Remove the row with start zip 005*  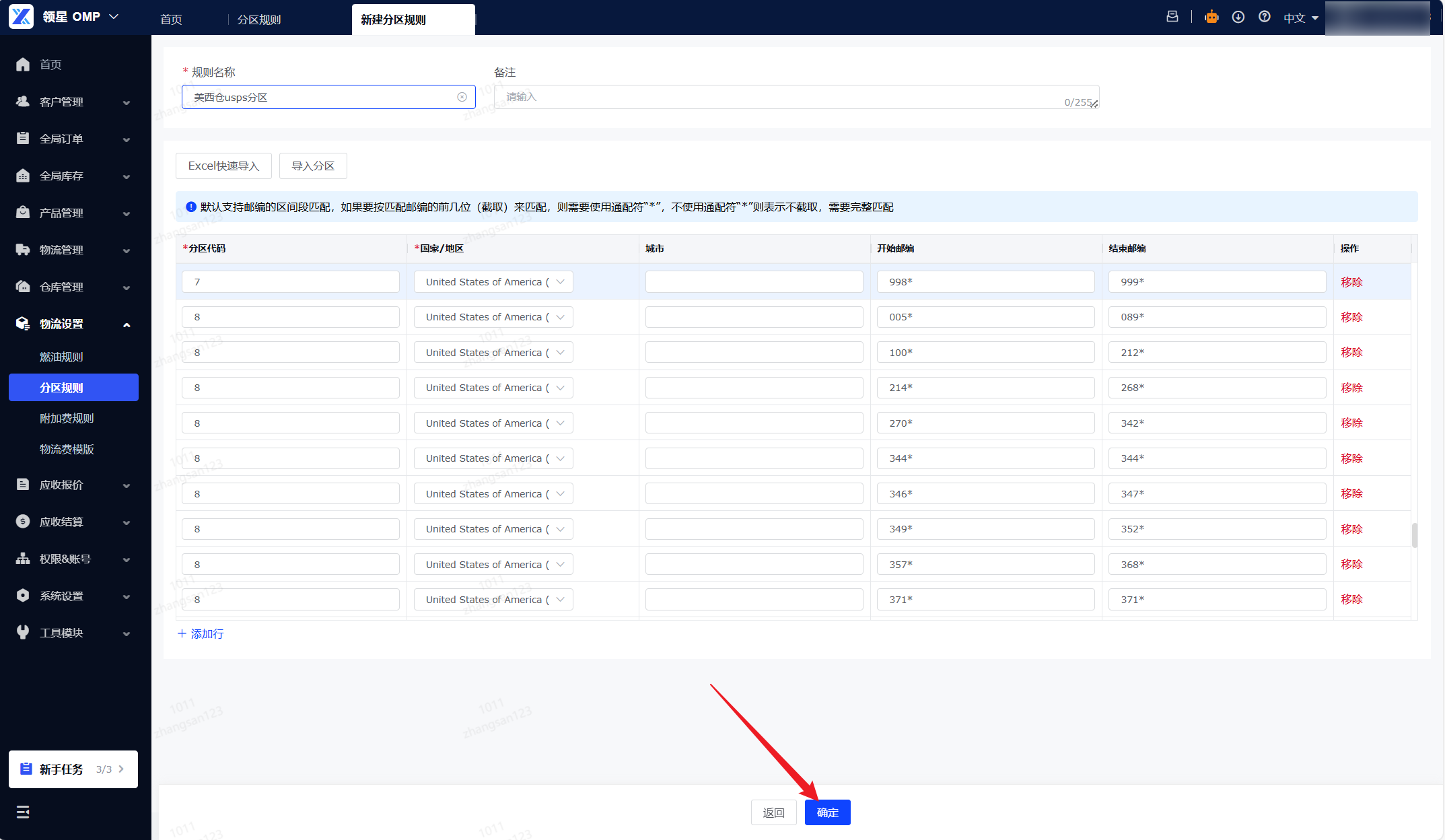1351,317
